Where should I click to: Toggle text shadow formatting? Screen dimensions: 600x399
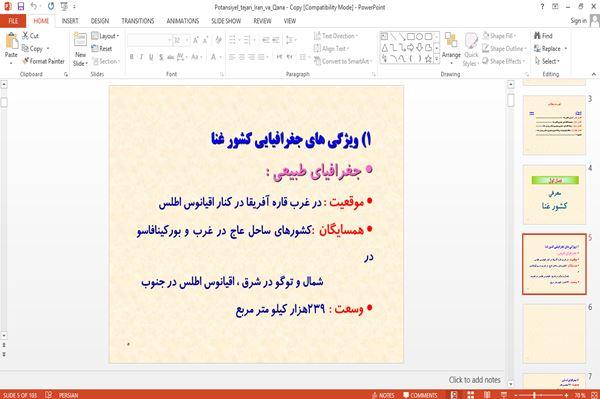[161, 57]
